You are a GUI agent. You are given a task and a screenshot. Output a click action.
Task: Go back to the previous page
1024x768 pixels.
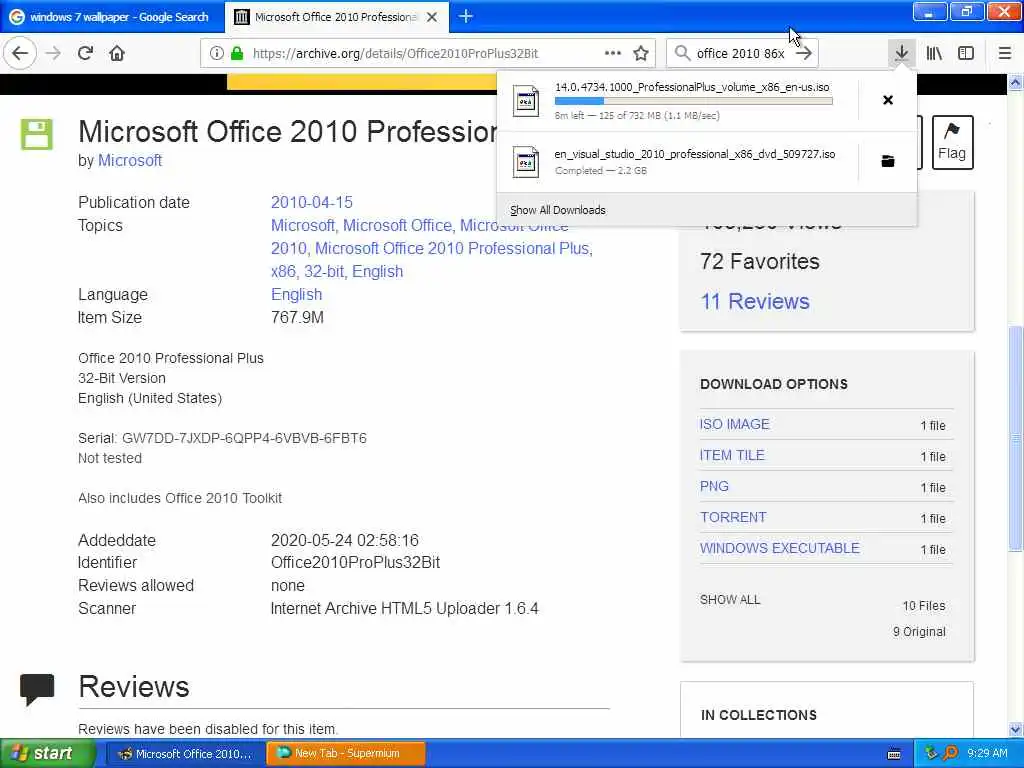[x=20, y=53]
